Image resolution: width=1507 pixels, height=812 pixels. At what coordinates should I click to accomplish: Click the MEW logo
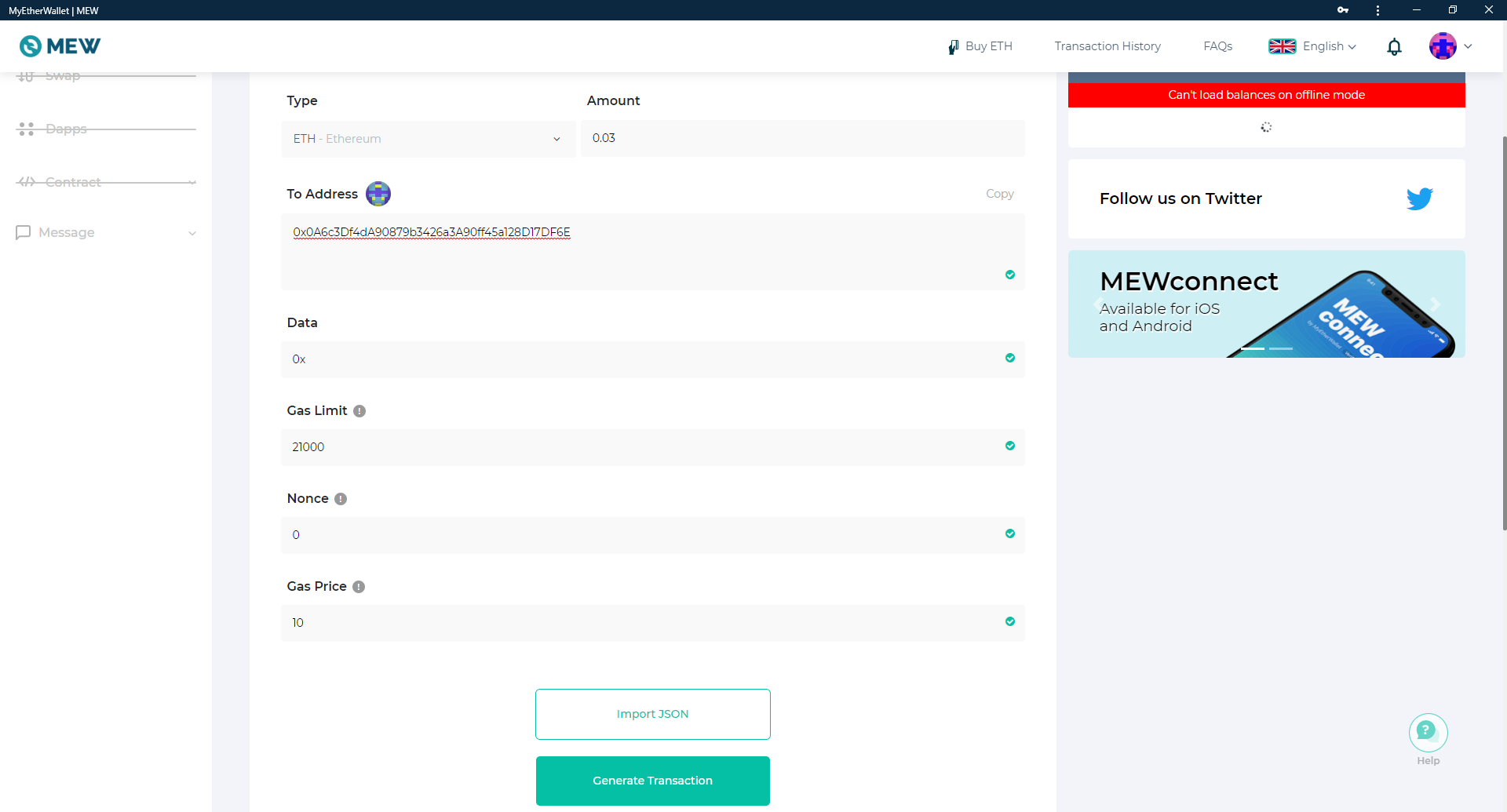(60, 46)
